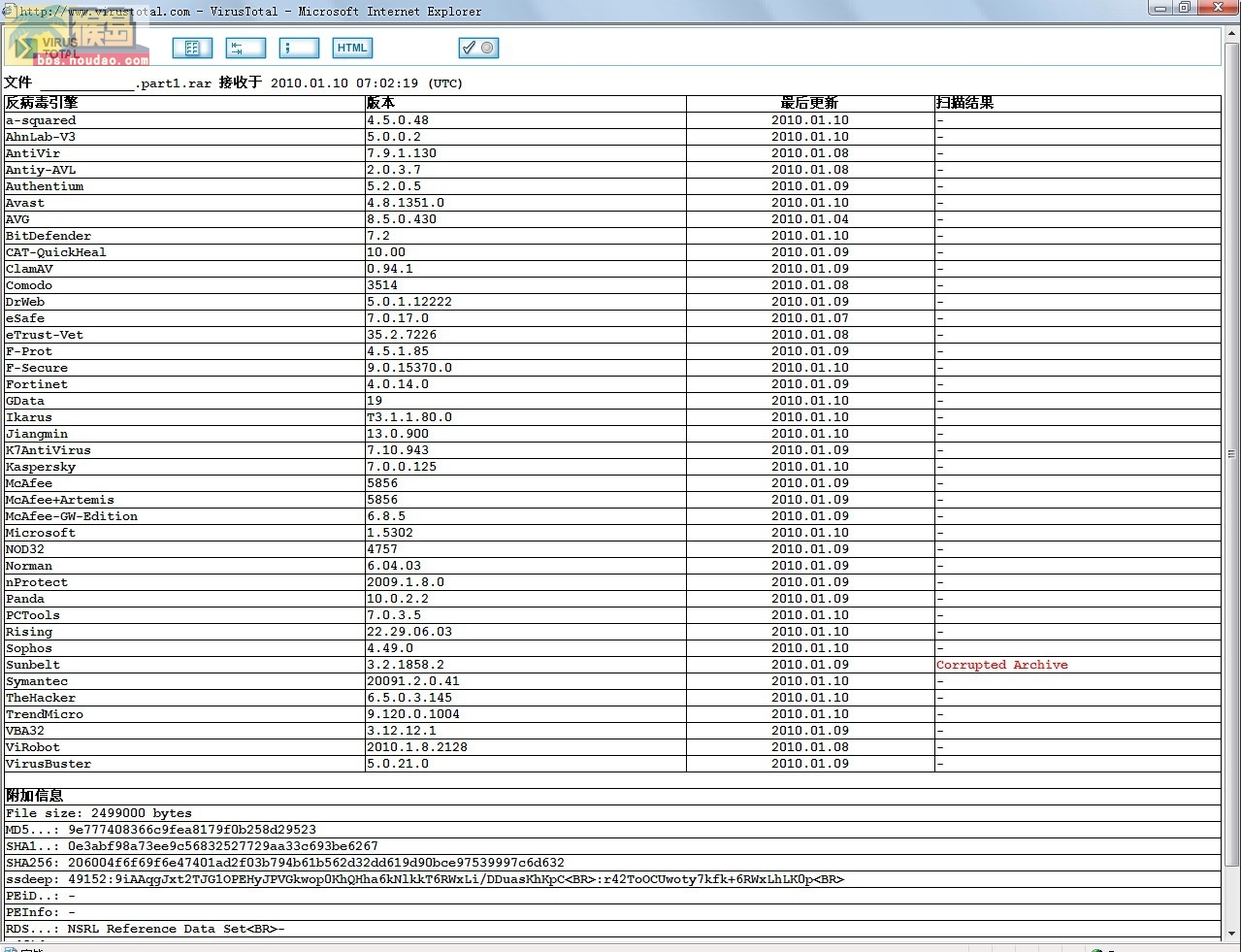
Task: Select the Fortinet engine name
Action: (37, 384)
